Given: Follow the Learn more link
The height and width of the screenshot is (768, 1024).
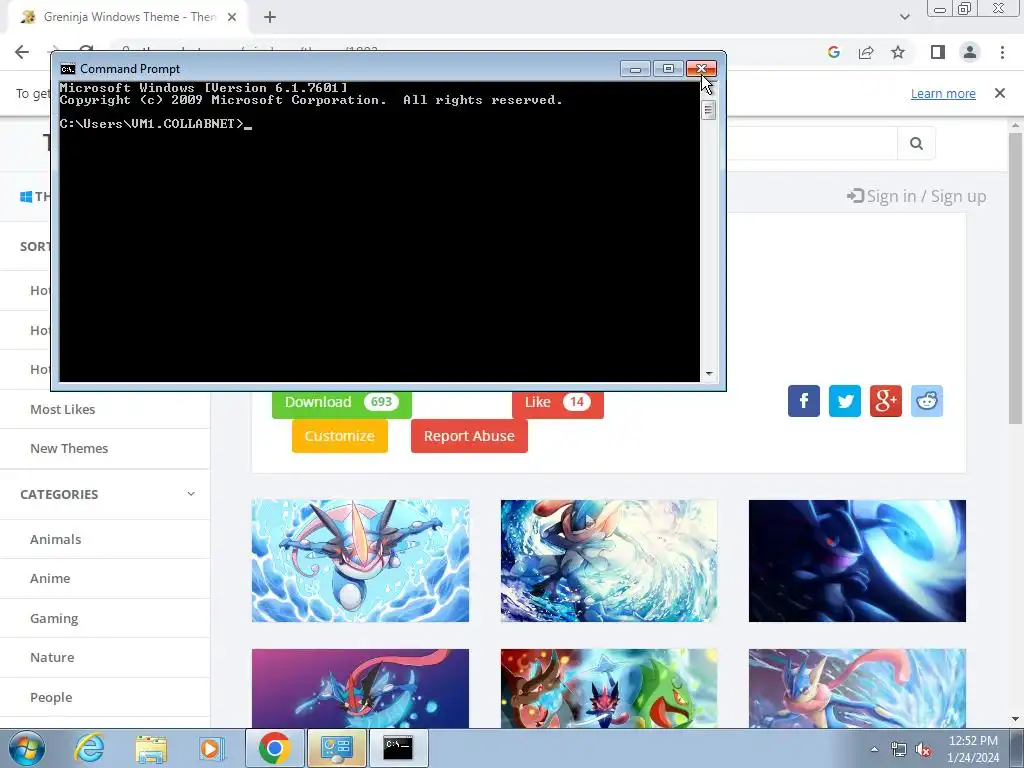Looking at the screenshot, I should pyautogui.click(x=943, y=93).
